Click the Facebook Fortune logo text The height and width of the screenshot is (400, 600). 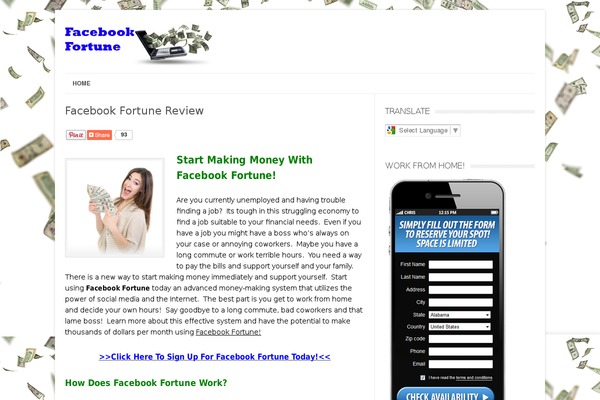pyautogui.click(x=99, y=39)
